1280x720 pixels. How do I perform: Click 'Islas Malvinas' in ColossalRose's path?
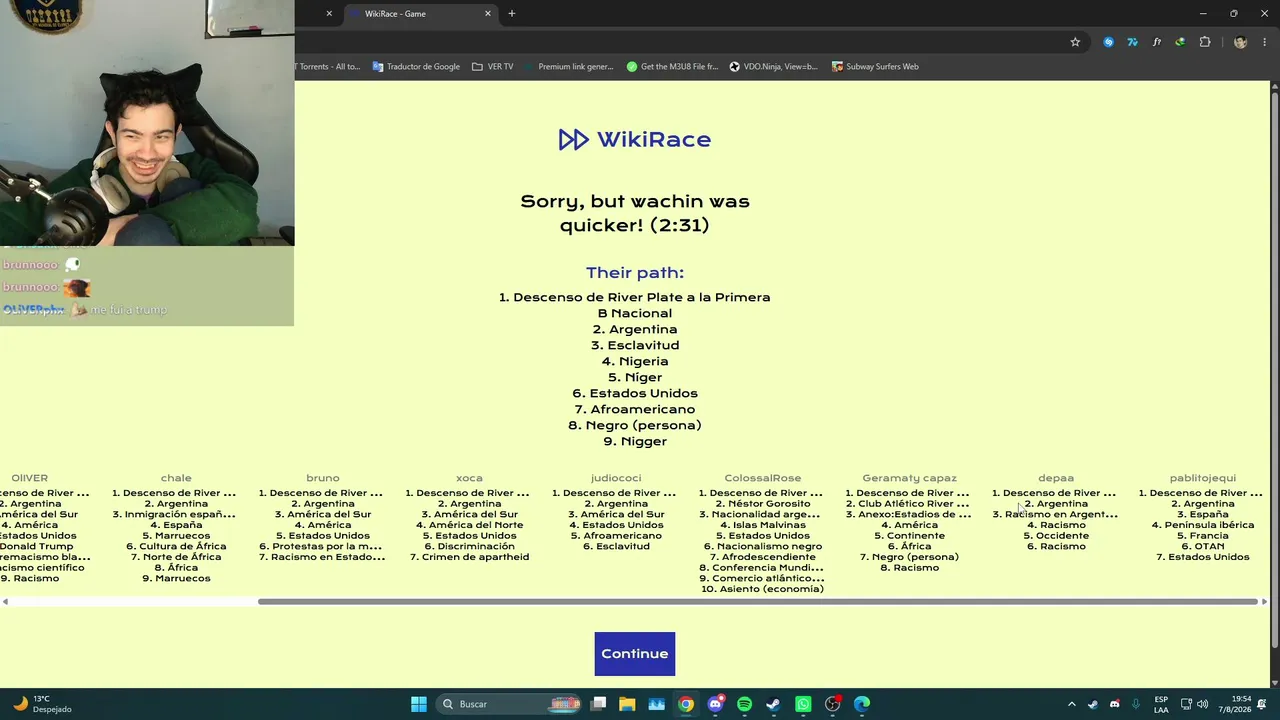[x=769, y=525]
